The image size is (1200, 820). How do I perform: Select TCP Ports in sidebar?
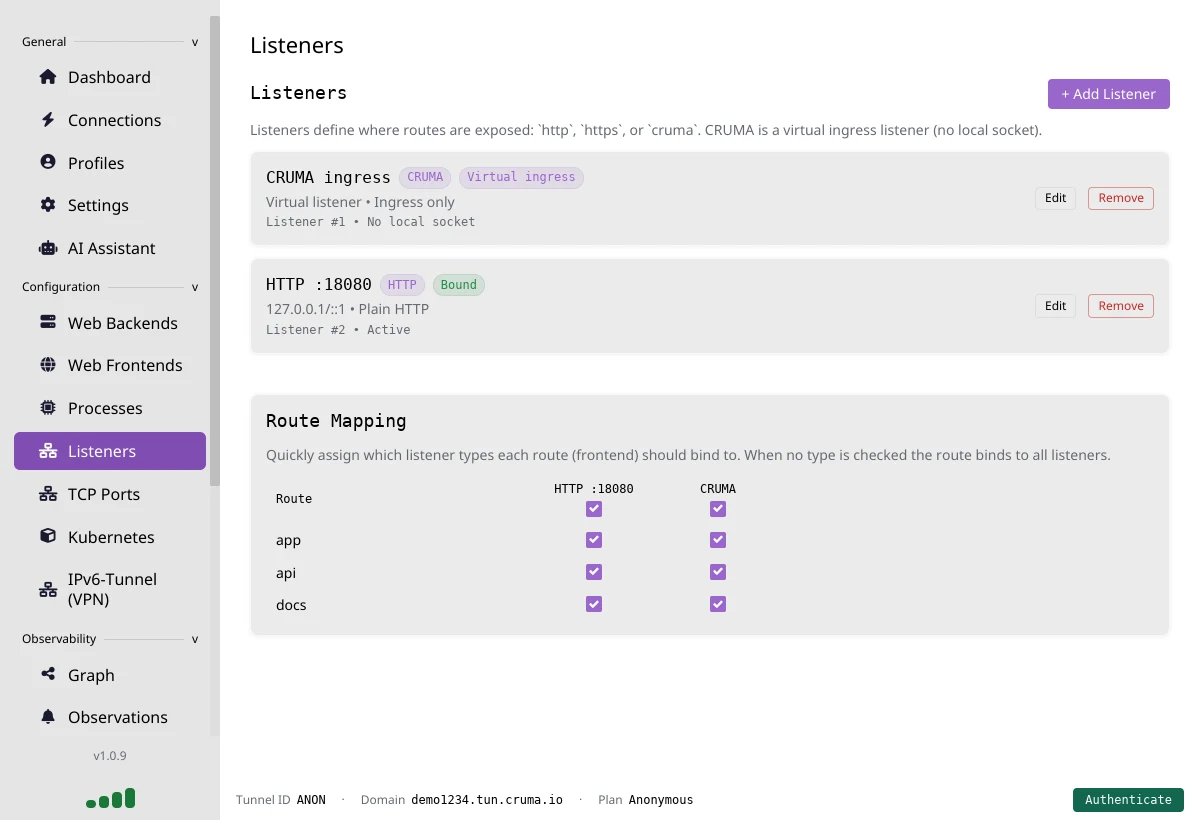tap(110, 494)
